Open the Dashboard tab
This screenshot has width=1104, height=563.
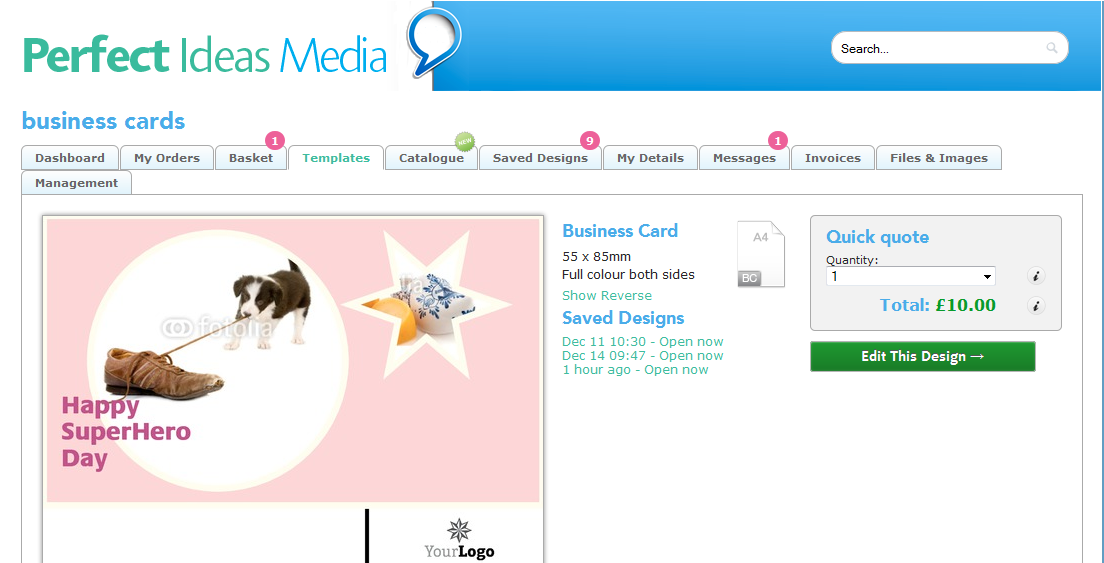click(x=70, y=158)
